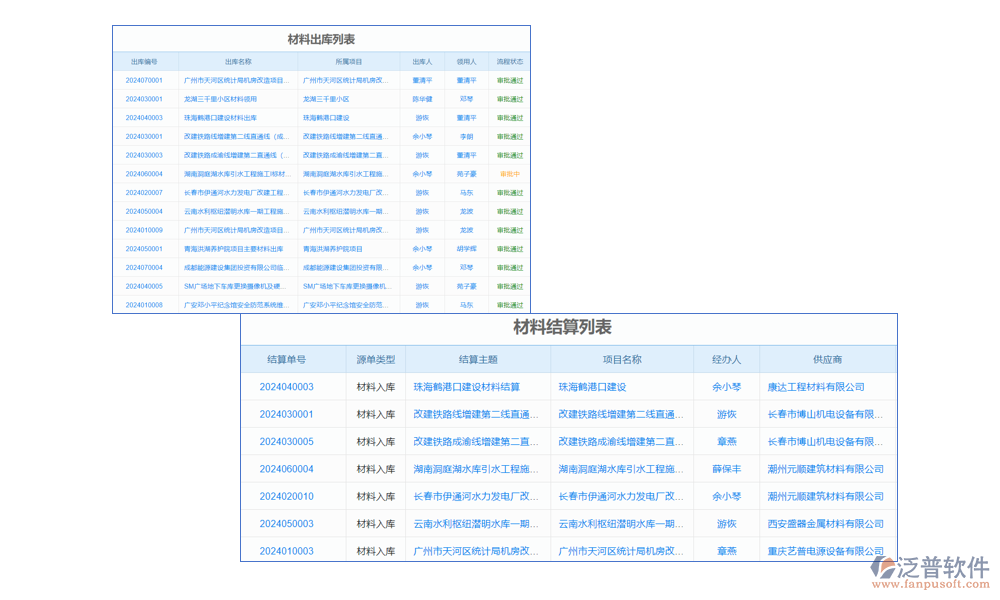Screen dimensions: 1000x600
Task: Open 青海洪湖养护院项目主要材料出库 entry
Action: pos(233,249)
